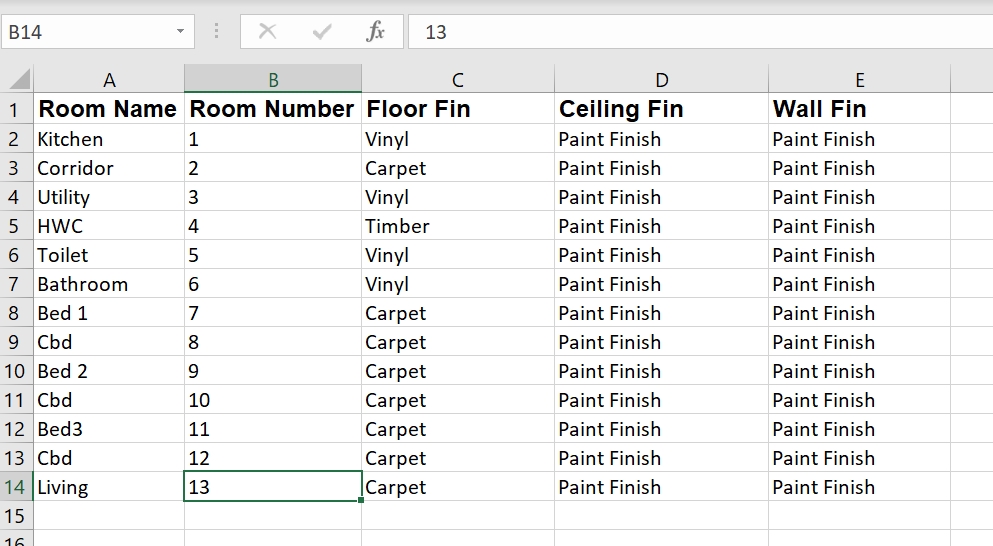Select column A header
Screen dimensions: 993x546
point(109,80)
